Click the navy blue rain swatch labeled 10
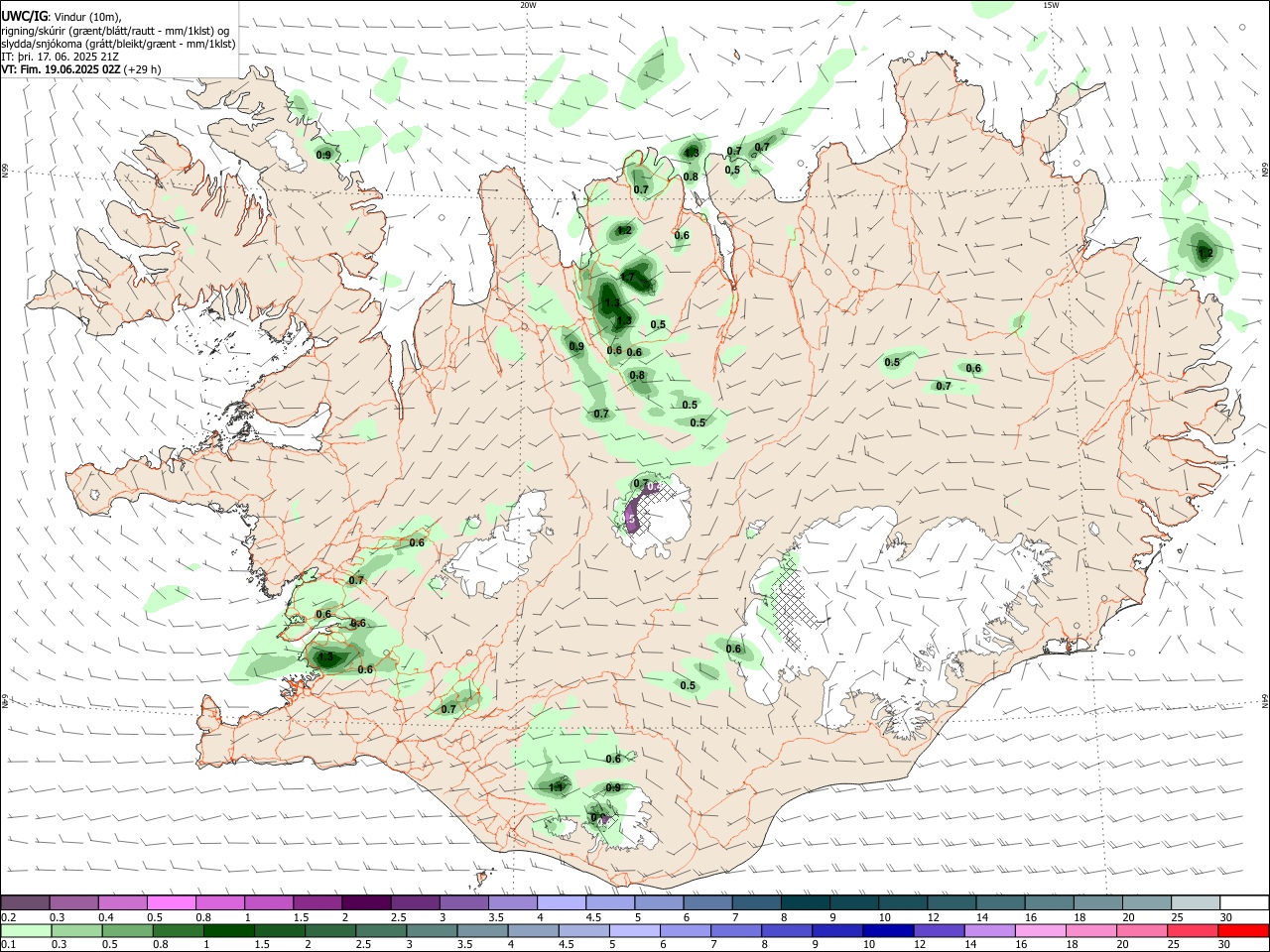Image resolution: width=1270 pixels, height=952 pixels. [888, 930]
